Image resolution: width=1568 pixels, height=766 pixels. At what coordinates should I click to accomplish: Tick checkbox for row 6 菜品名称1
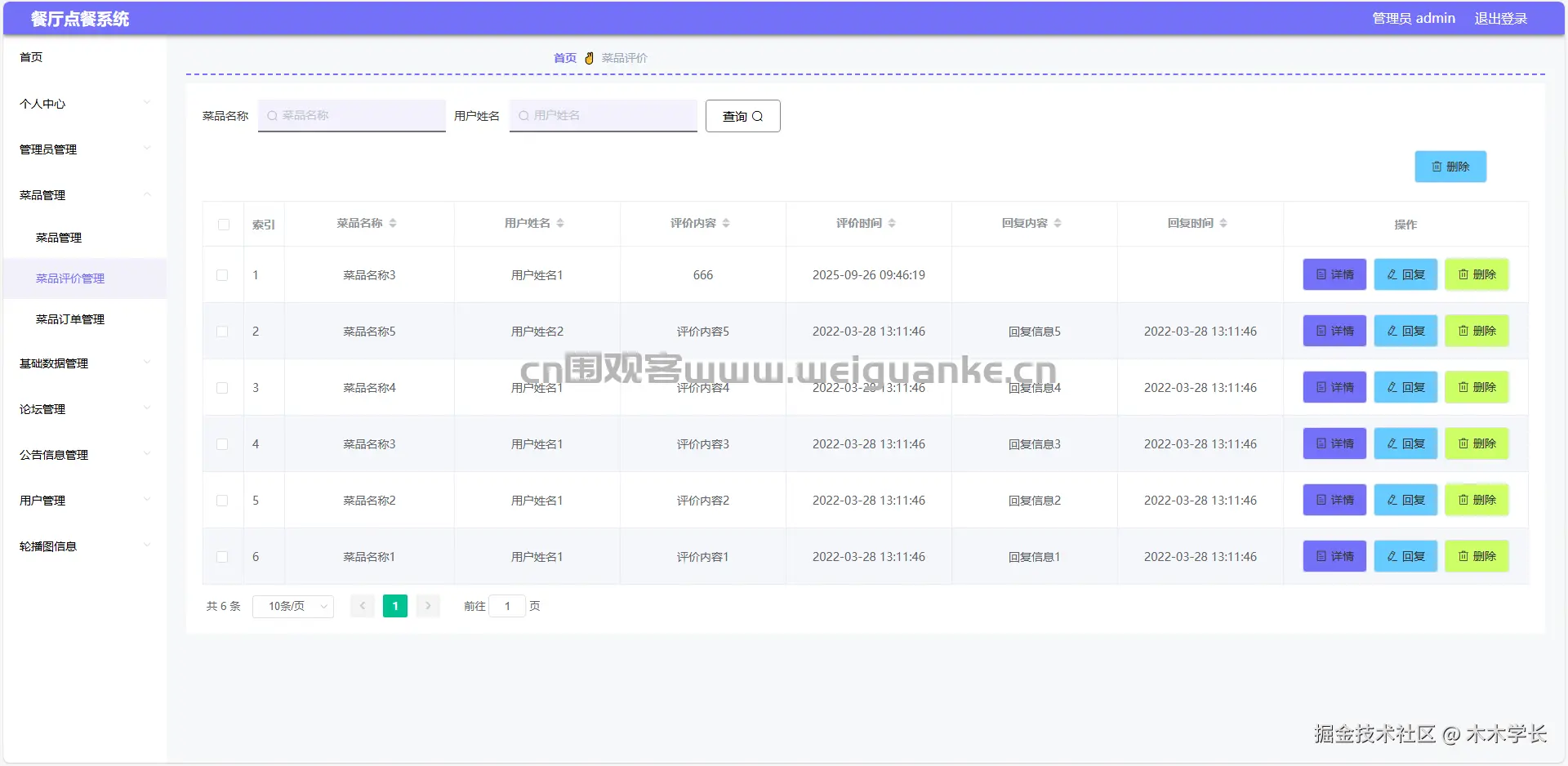tap(222, 557)
